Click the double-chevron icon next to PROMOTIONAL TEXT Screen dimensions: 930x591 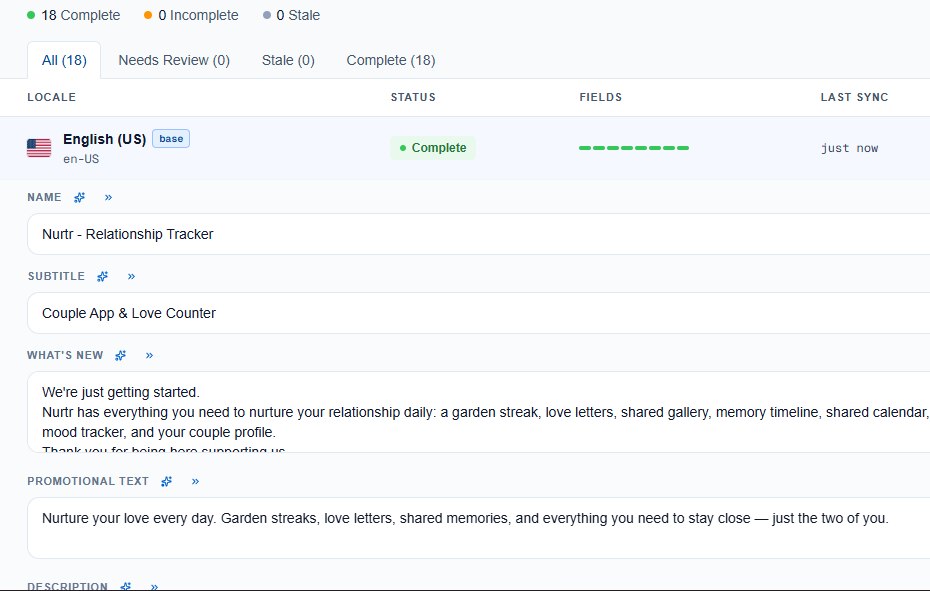(196, 481)
